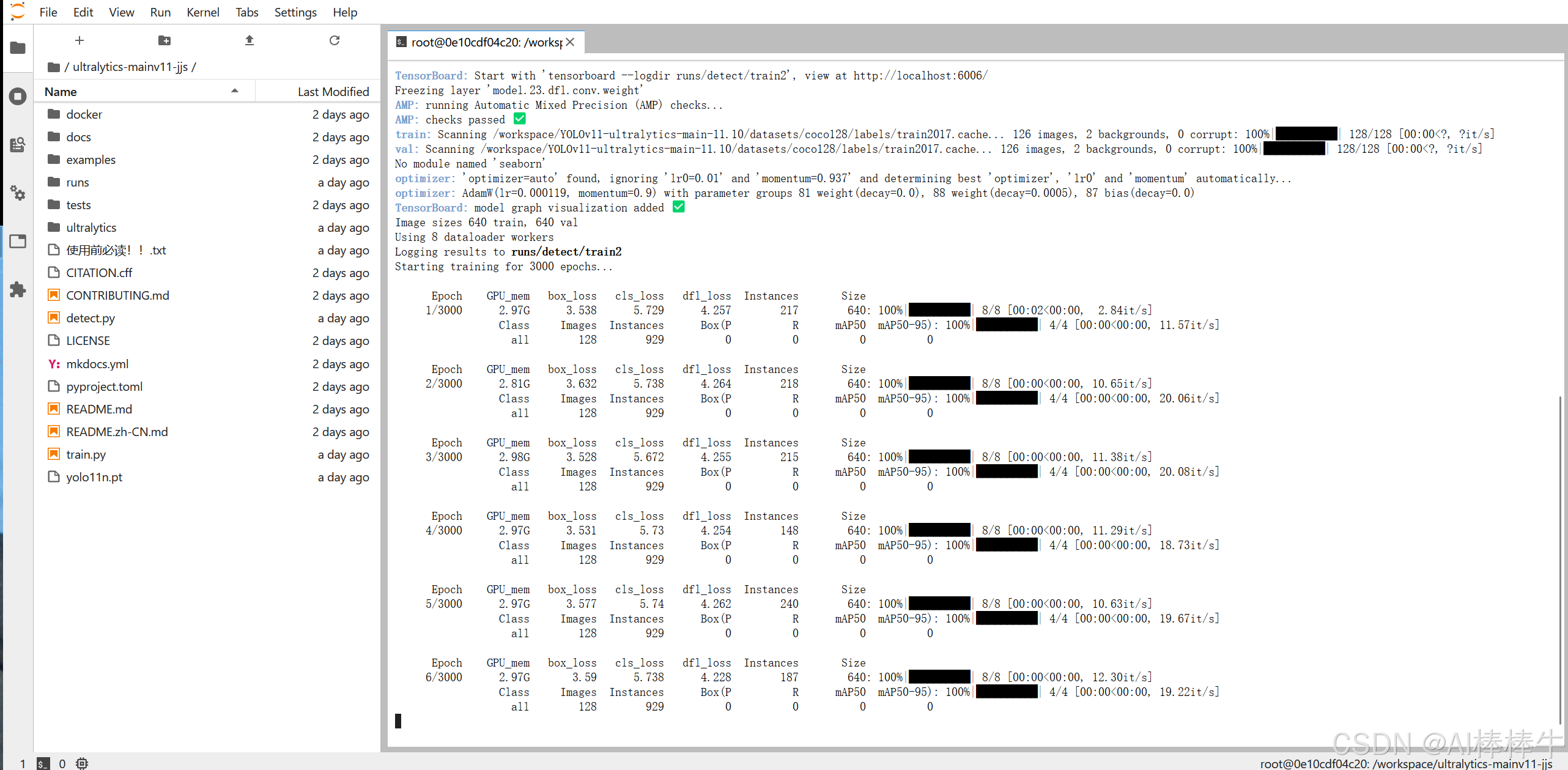
Task: Open the property inspector gears sidebar
Action: [18, 193]
